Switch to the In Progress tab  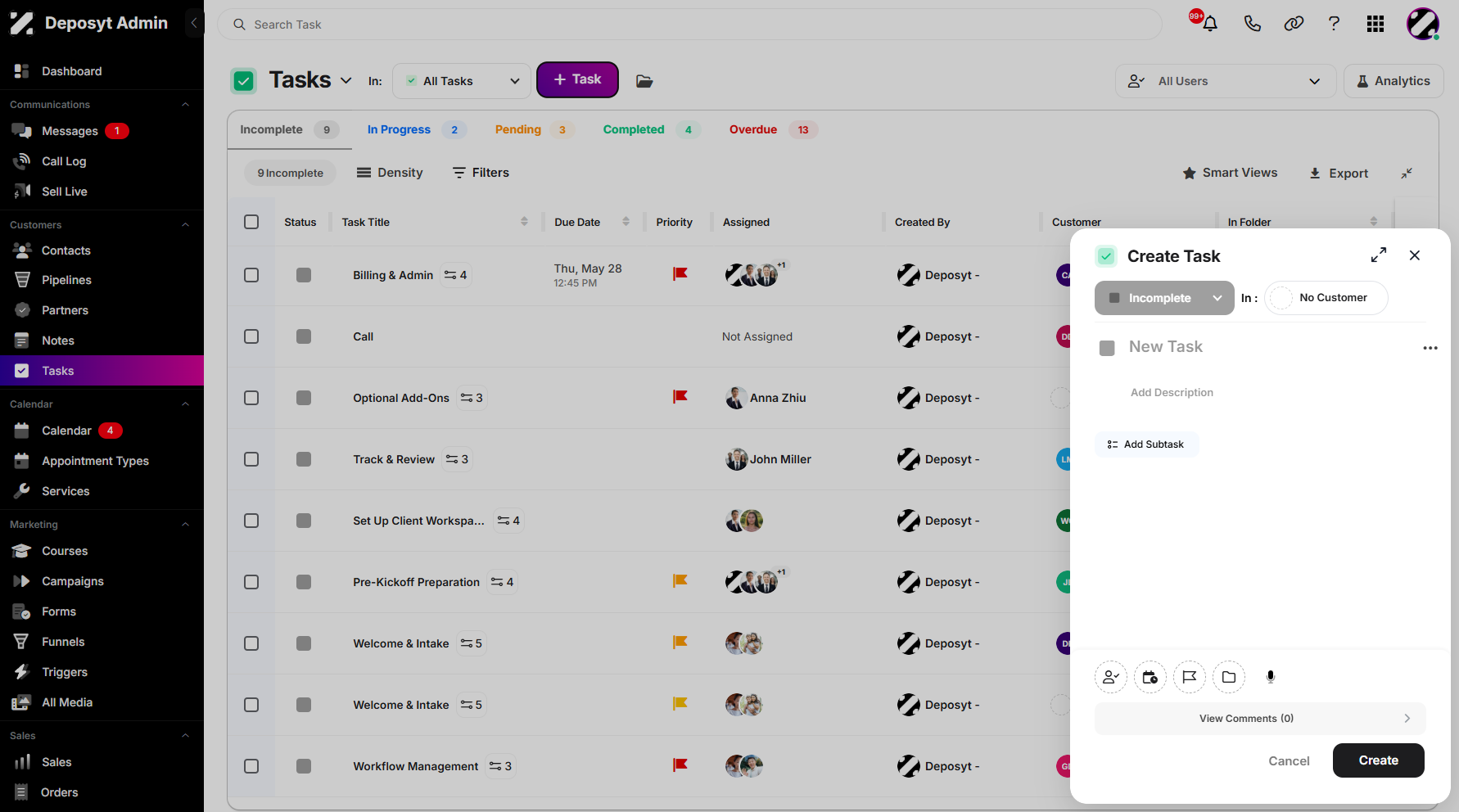tap(417, 129)
